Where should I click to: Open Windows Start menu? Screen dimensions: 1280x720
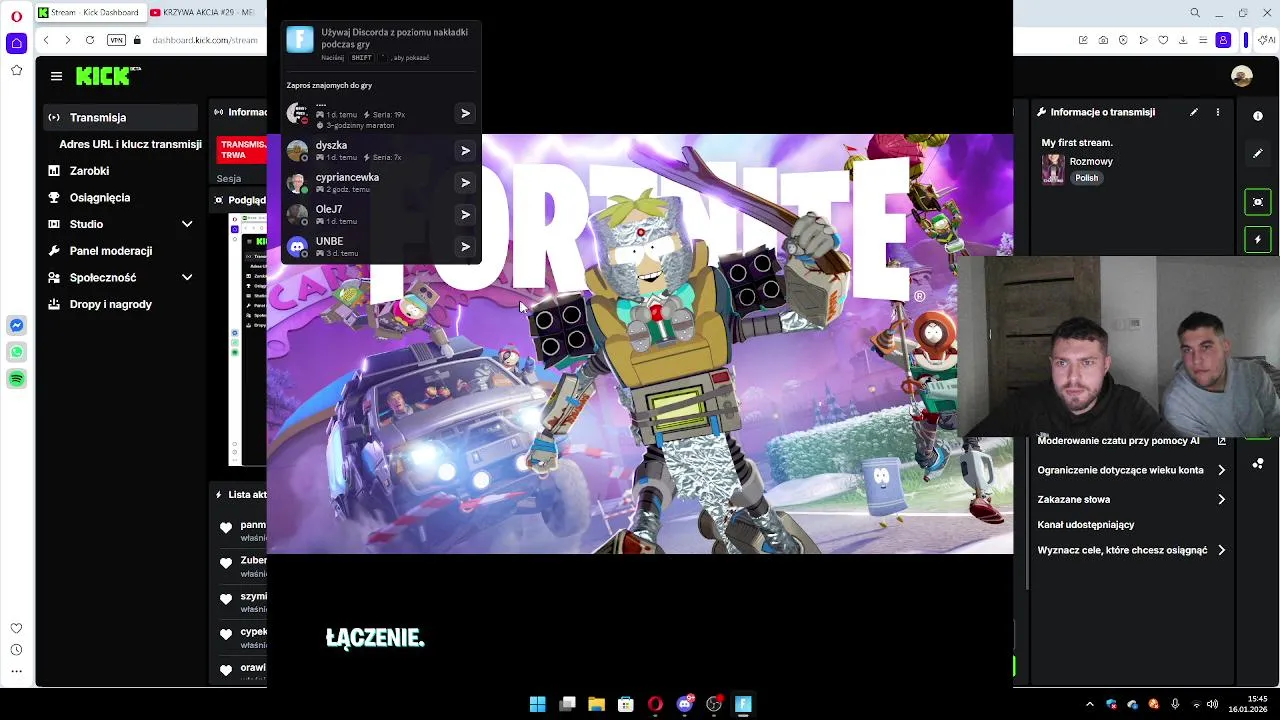click(538, 704)
